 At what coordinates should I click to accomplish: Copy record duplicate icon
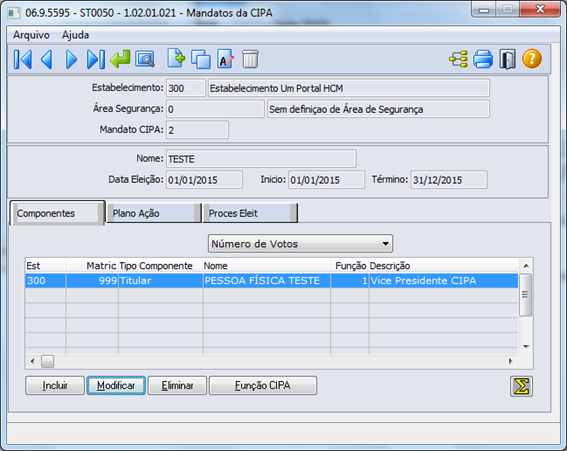click(x=201, y=59)
